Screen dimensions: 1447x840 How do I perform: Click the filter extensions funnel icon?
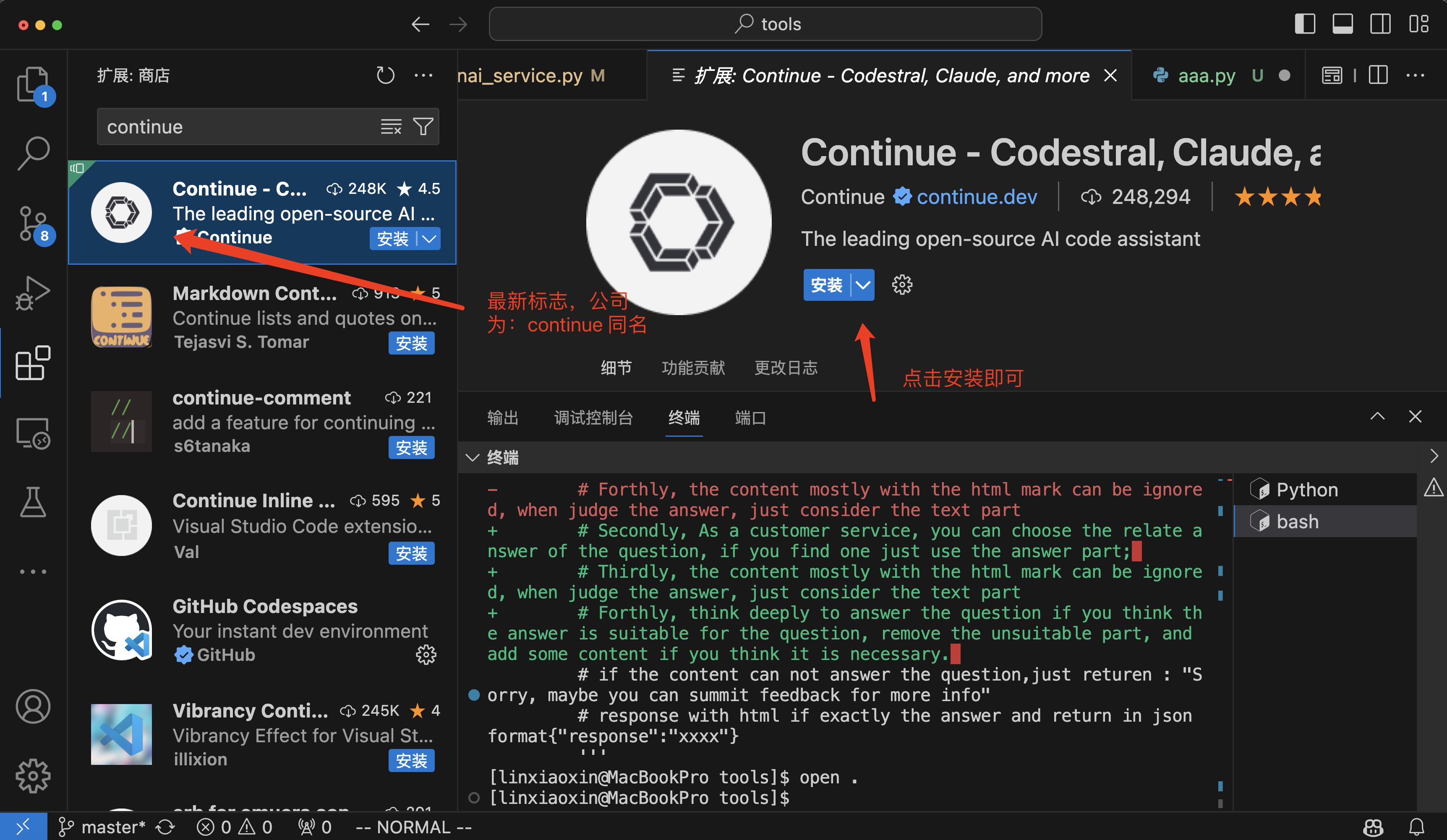click(x=423, y=126)
